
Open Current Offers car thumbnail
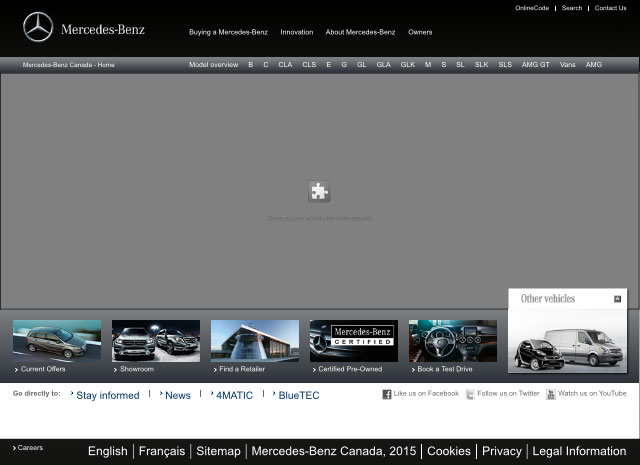click(57, 341)
